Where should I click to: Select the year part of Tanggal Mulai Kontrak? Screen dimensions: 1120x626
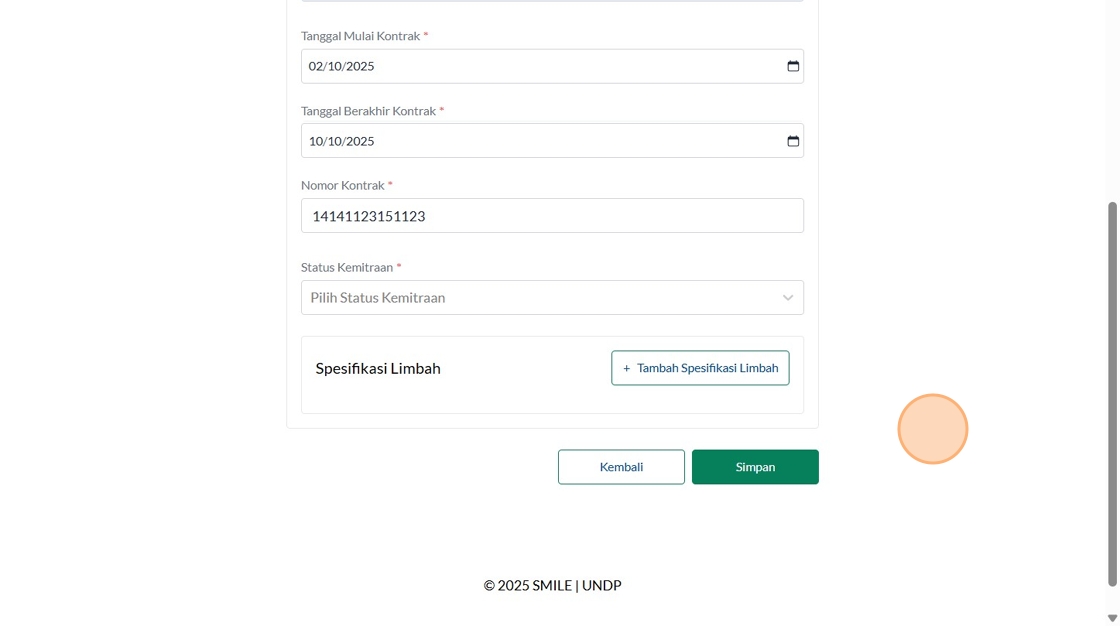click(x=360, y=66)
